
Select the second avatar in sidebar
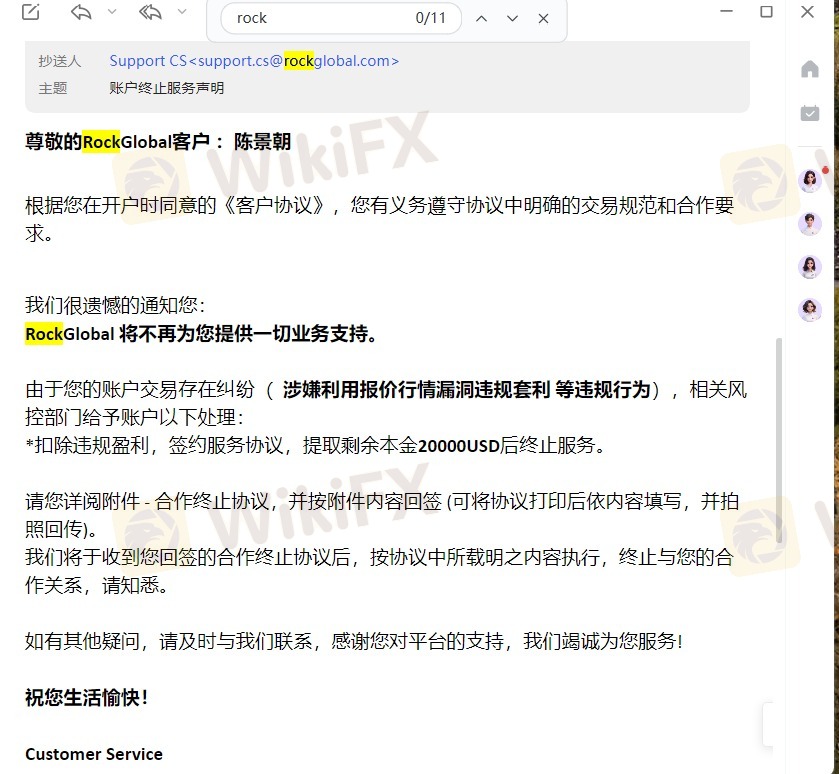810,224
